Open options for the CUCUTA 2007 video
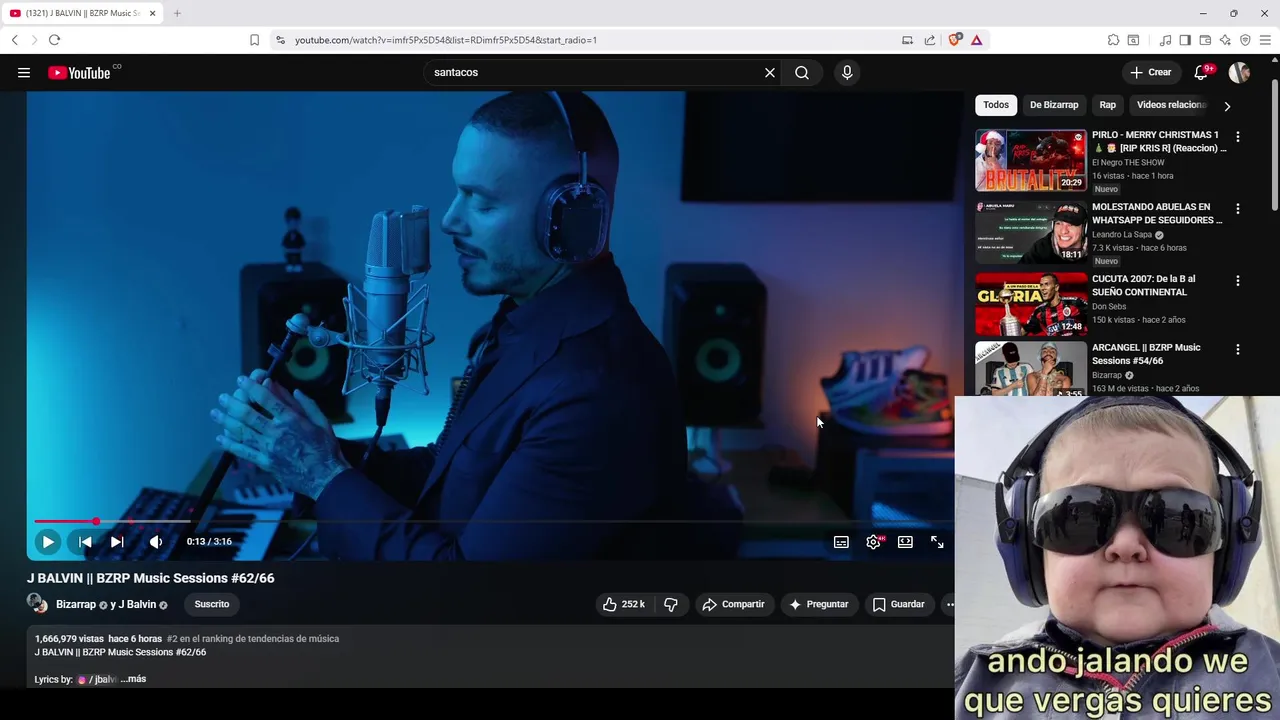 point(1238,281)
